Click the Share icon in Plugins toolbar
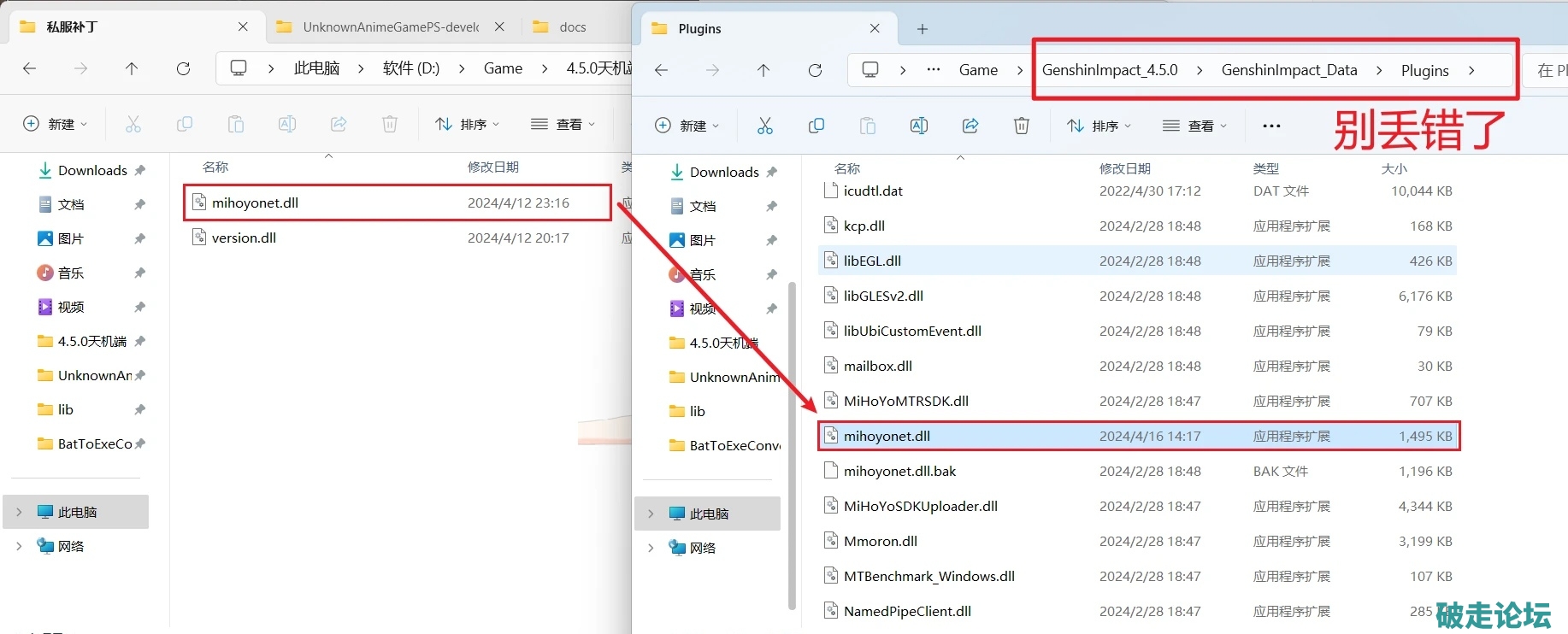The height and width of the screenshot is (634, 1568). (970, 126)
